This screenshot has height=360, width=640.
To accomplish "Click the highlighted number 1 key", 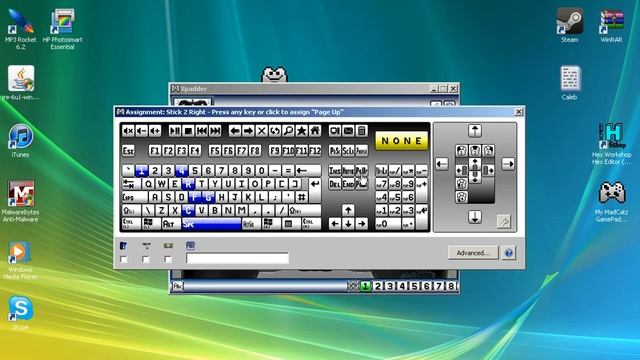I will point(142,170).
